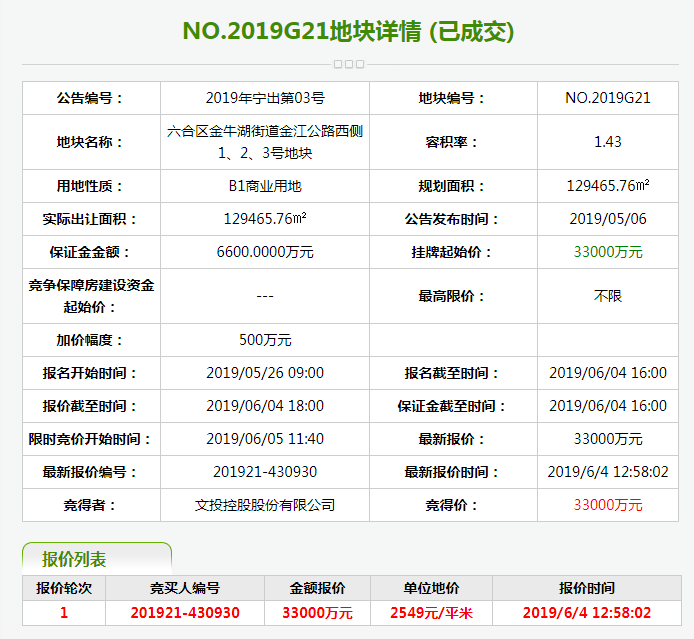Image resolution: width=694 pixels, height=639 pixels.
Task: Click the 报价时间 column header
Action: (587, 588)
